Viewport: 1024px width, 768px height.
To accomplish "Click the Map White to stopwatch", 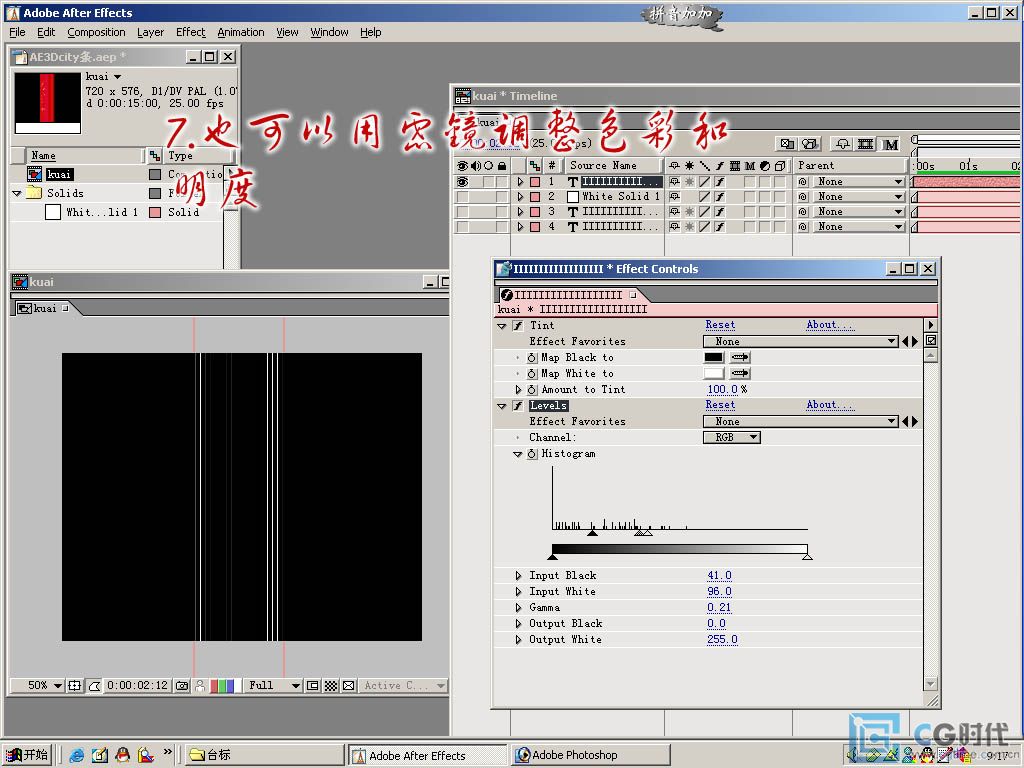I will pyautogui.click(x=532, y=374).
